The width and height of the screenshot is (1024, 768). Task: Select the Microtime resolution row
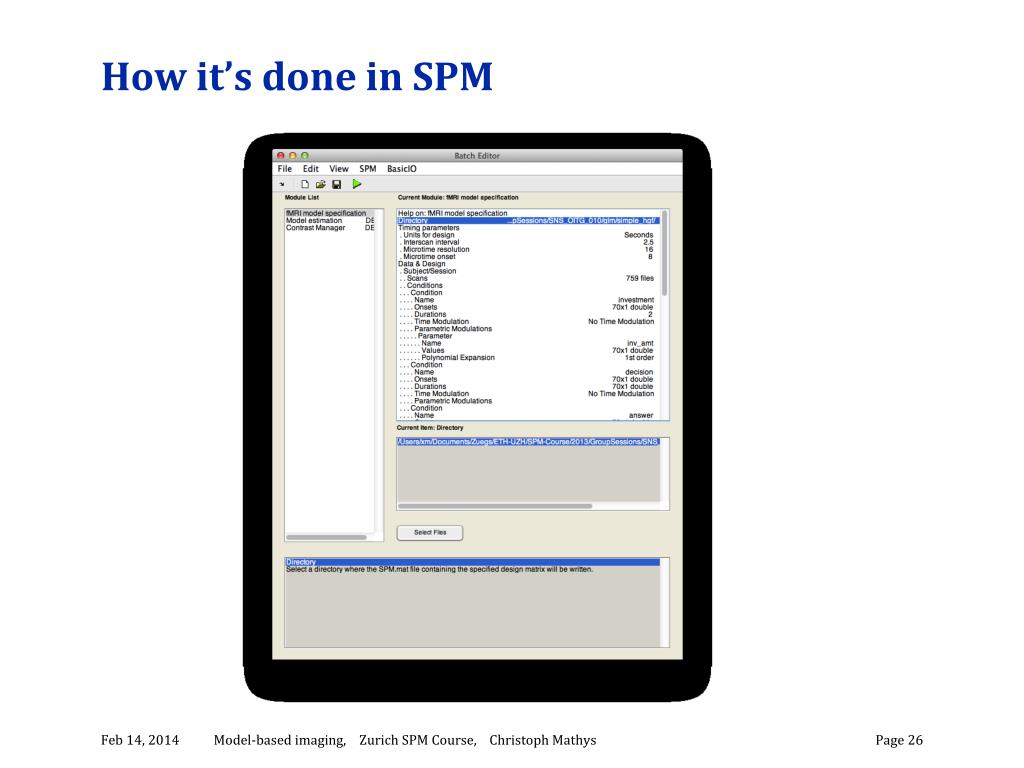pos(528,249)
